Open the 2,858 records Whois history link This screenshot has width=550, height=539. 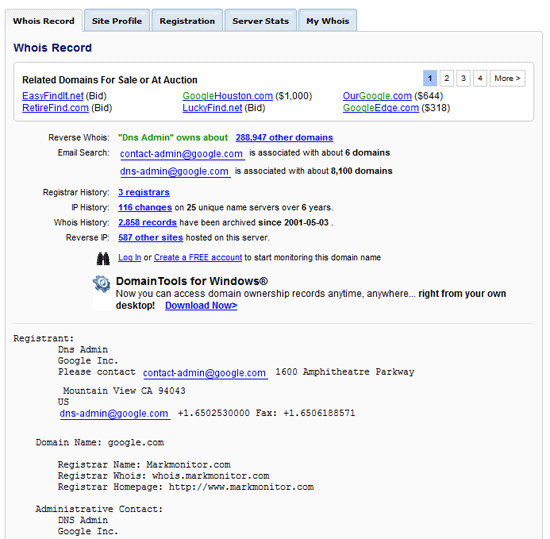(147, 222)
